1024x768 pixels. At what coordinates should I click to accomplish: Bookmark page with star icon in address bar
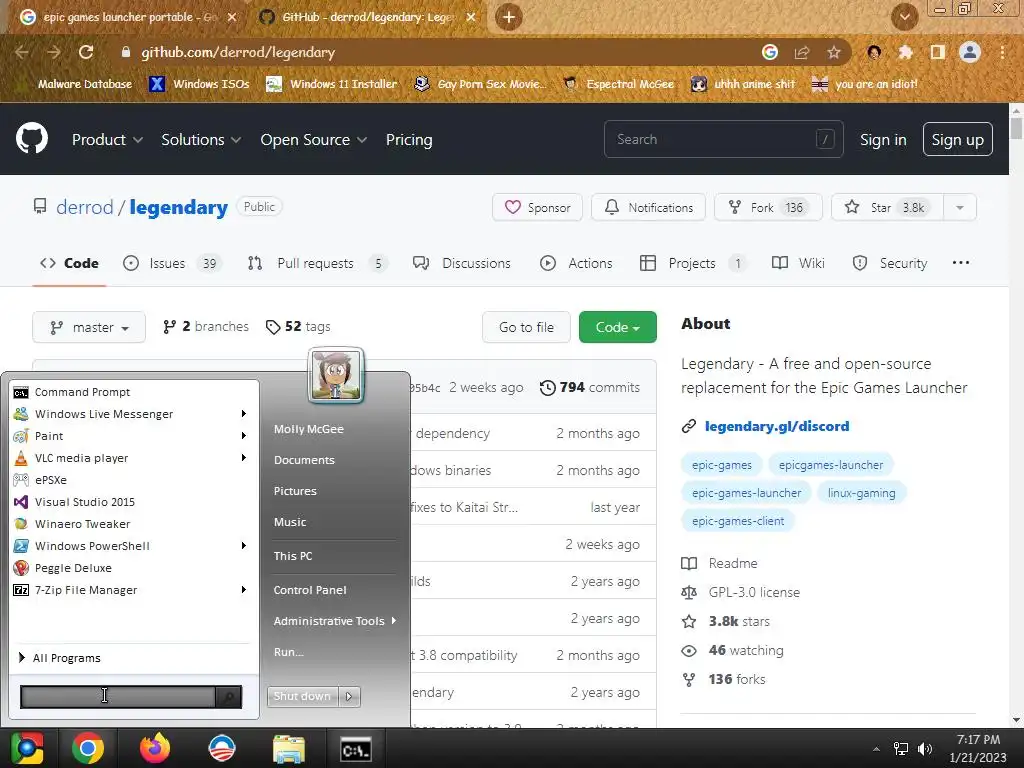[833, 52]
